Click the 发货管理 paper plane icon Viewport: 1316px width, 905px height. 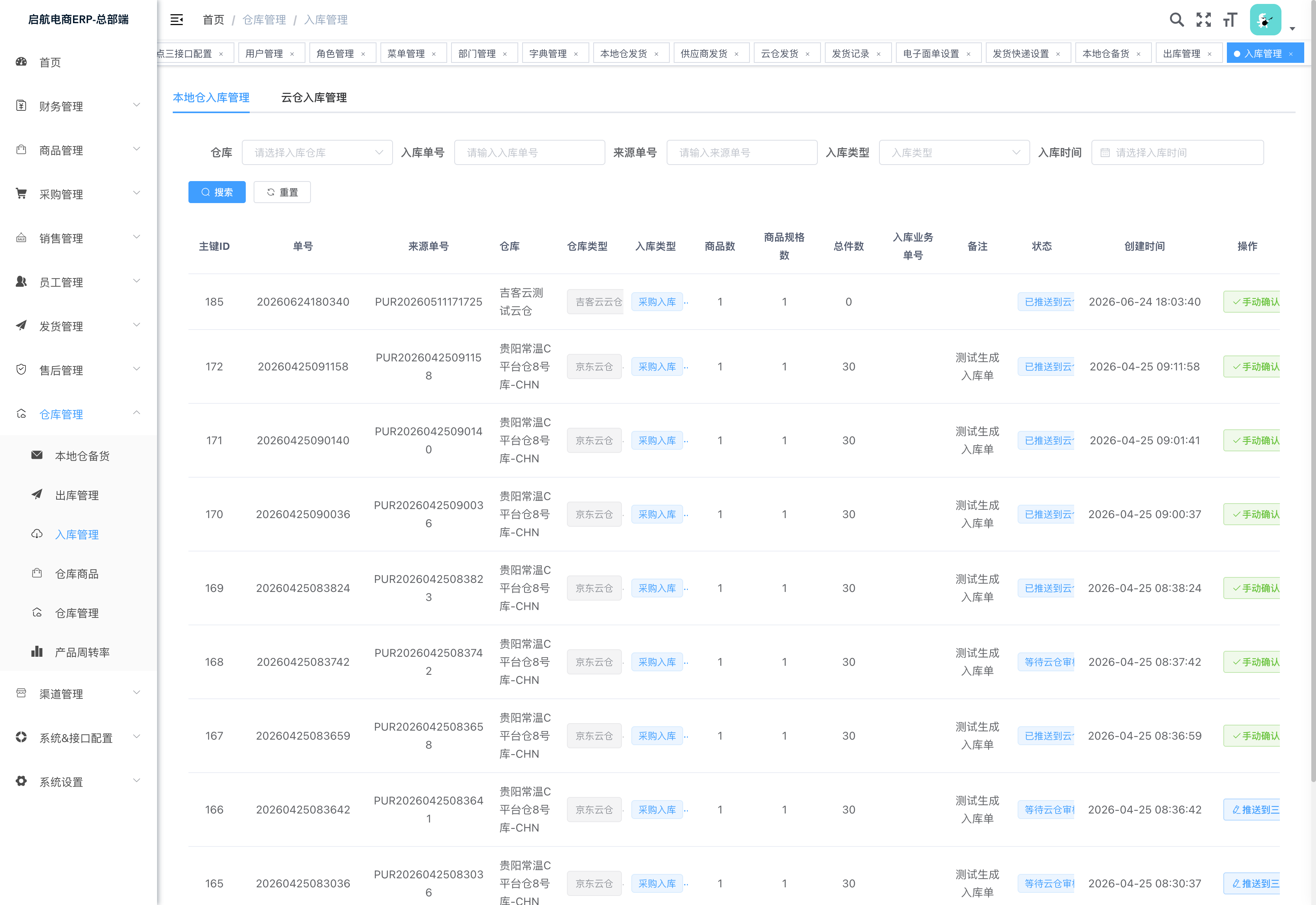click(22, 326)
